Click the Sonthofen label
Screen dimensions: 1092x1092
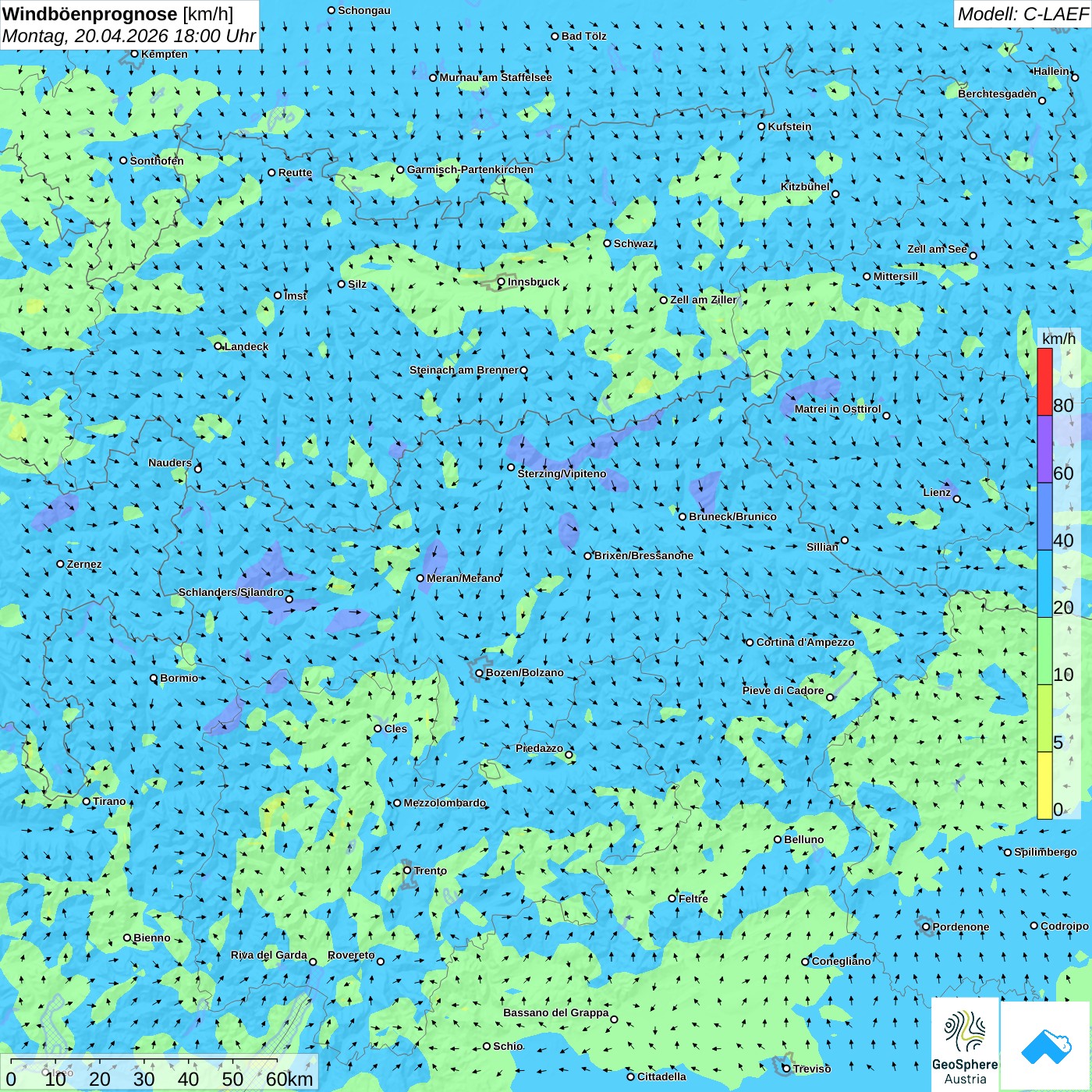pyautogui.click(x=157, y=161)
